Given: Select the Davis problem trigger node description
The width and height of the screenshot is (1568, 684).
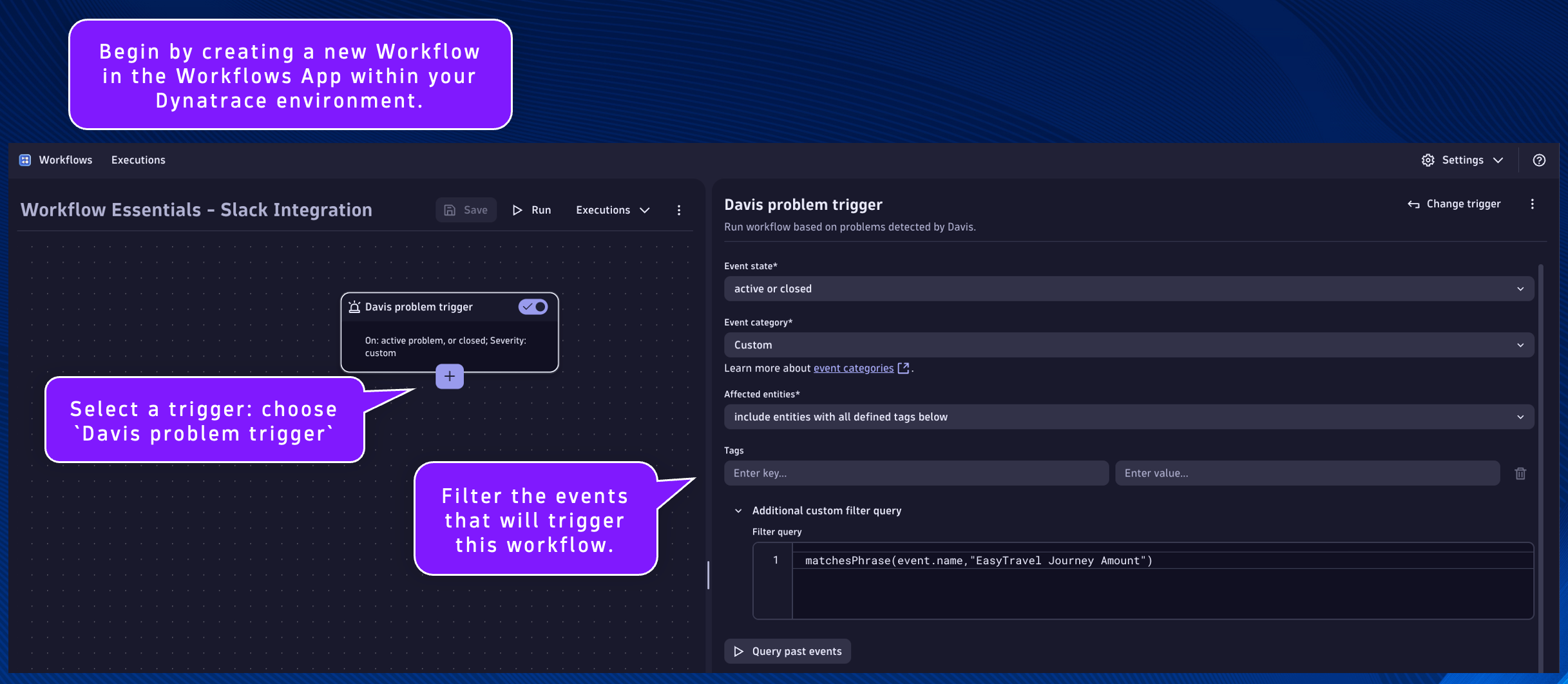Looking at the screenshot, I should (445, 347).
